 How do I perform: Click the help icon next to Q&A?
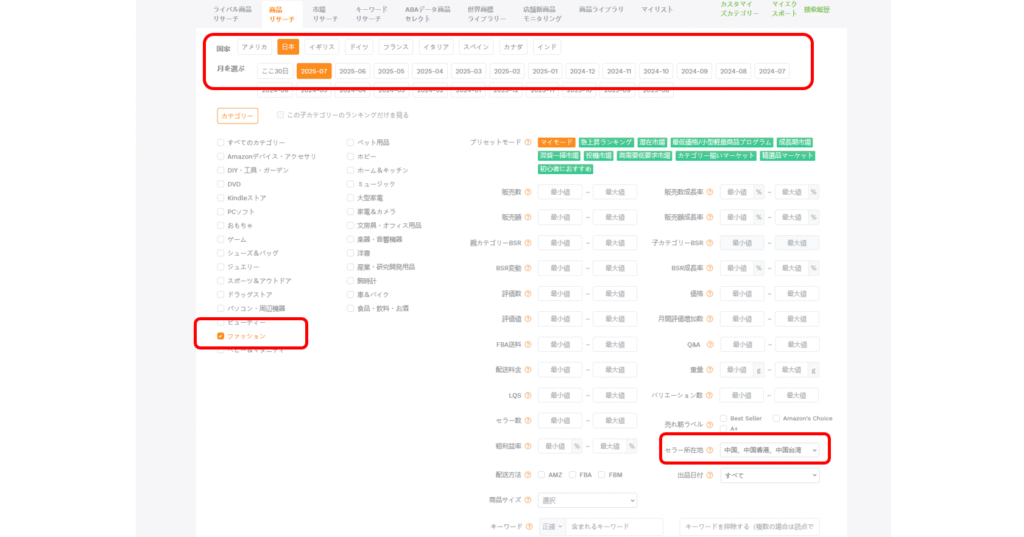709,344
